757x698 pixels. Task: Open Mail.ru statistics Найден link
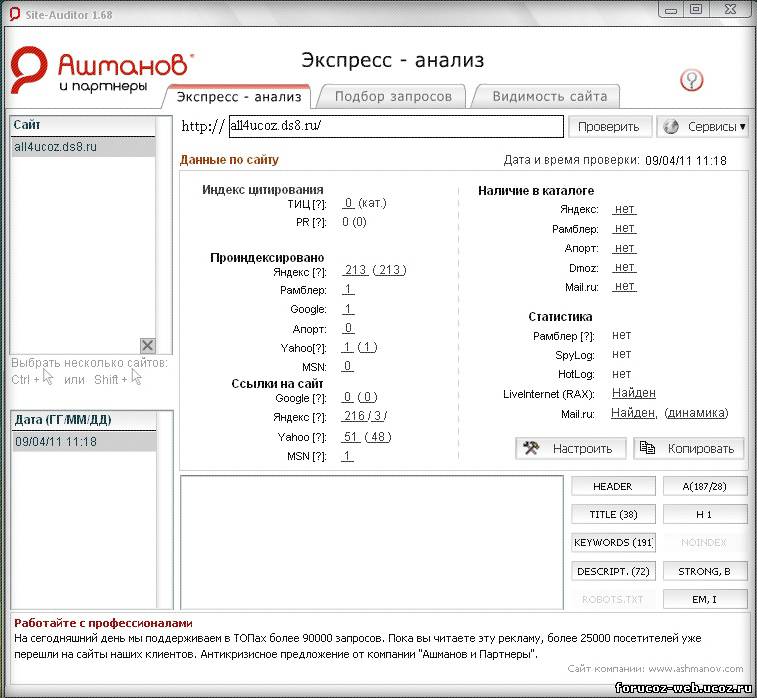633,413
